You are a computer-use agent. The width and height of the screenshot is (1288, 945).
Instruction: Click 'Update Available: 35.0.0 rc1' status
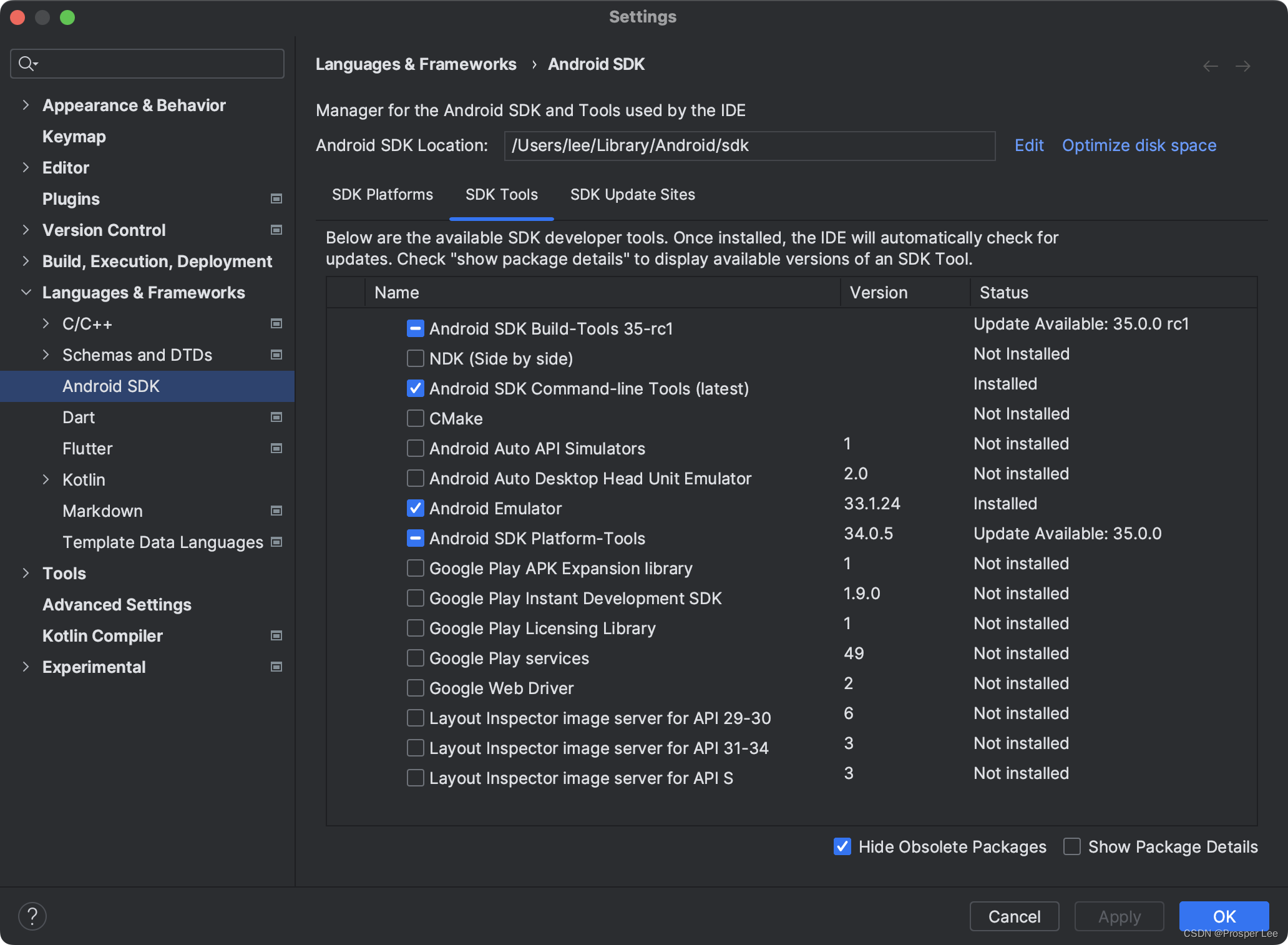1081,323
